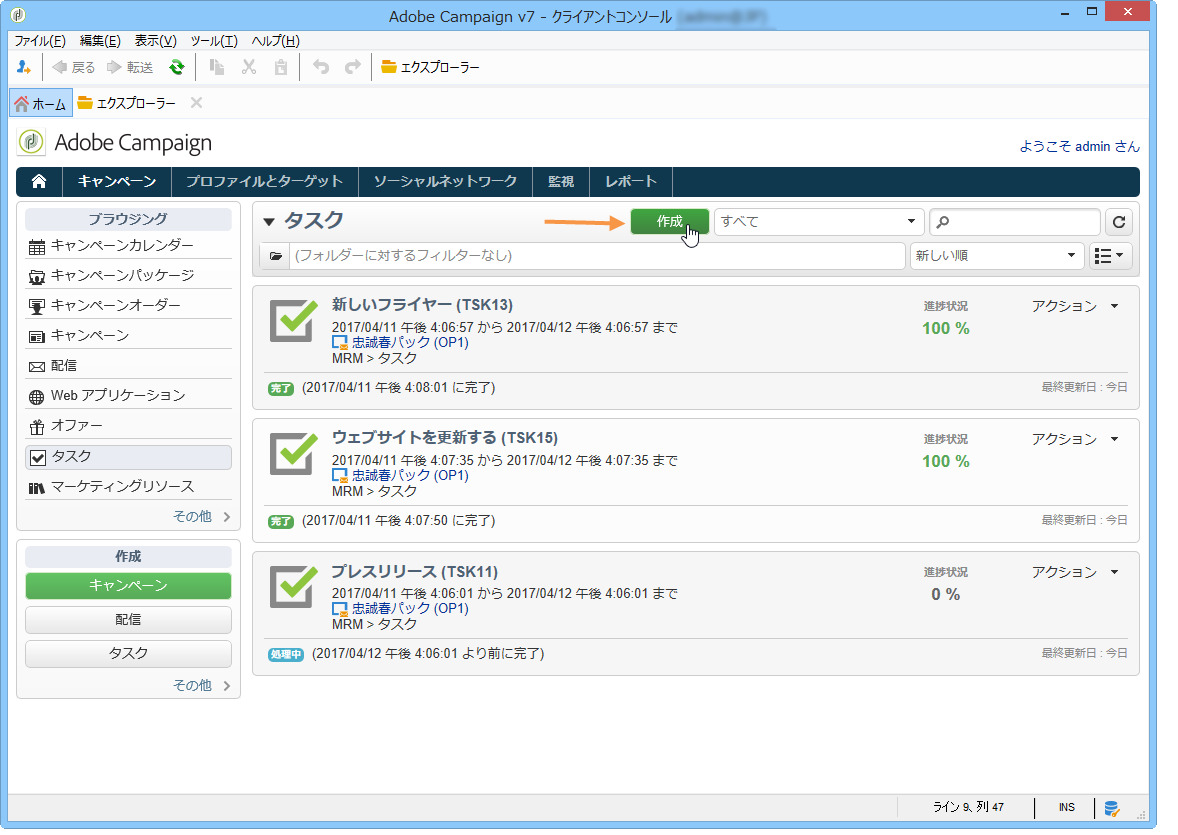Click the refresh list button
The image size is (1178, 835).
[1119, 222]
